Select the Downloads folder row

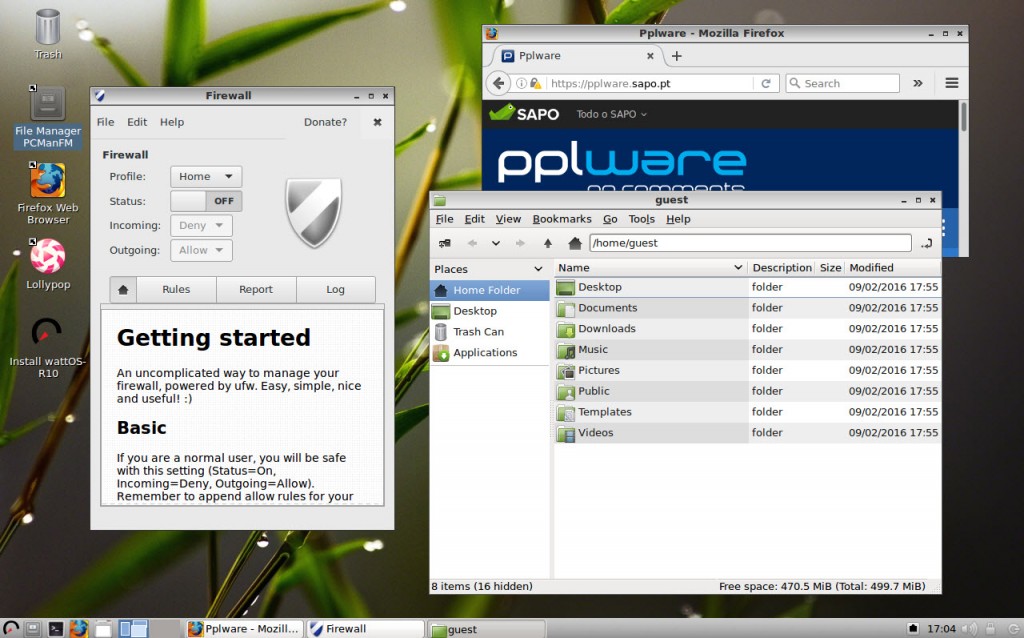point(748,328)
